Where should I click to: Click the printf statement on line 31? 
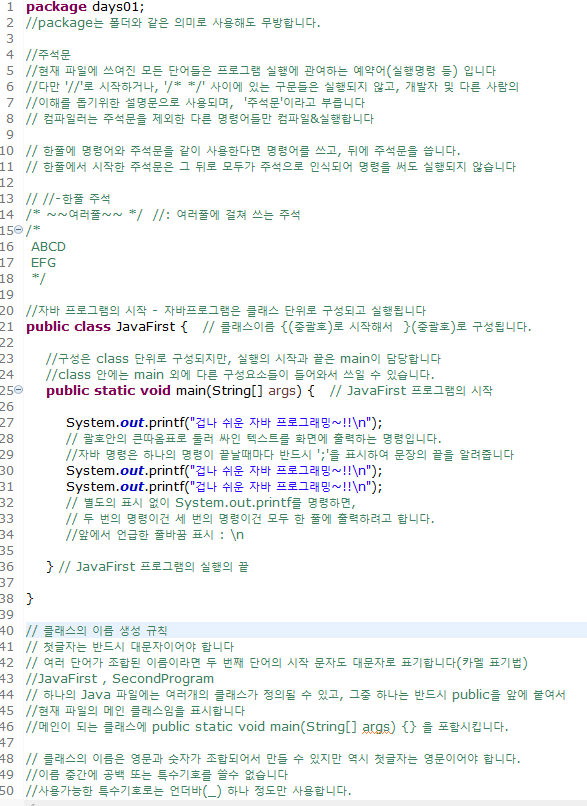[224, 486]
